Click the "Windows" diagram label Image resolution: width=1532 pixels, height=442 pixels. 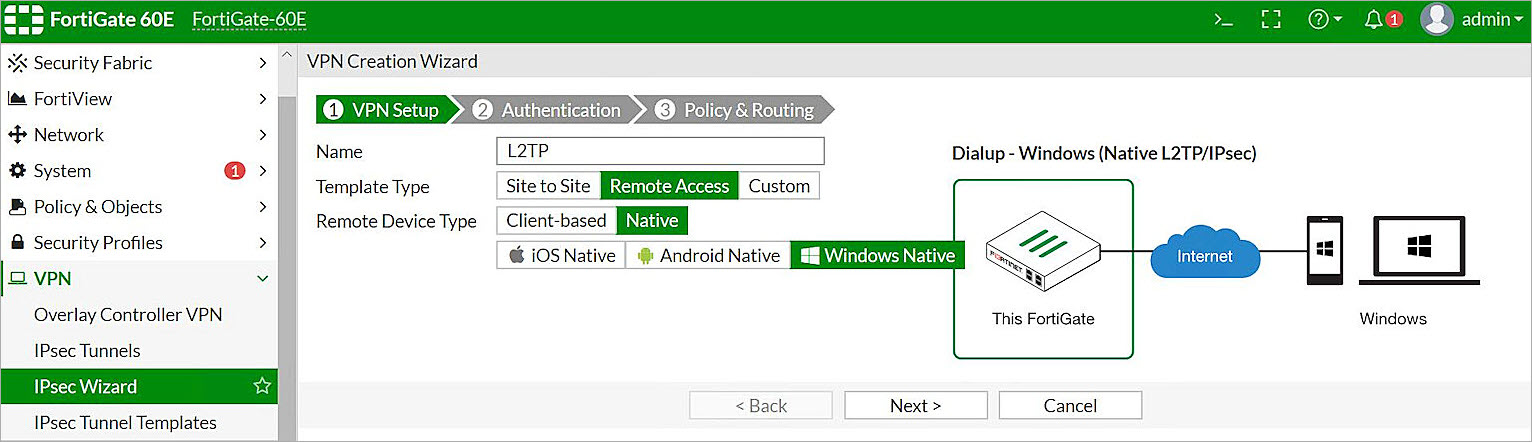[x=1393, y=319]
